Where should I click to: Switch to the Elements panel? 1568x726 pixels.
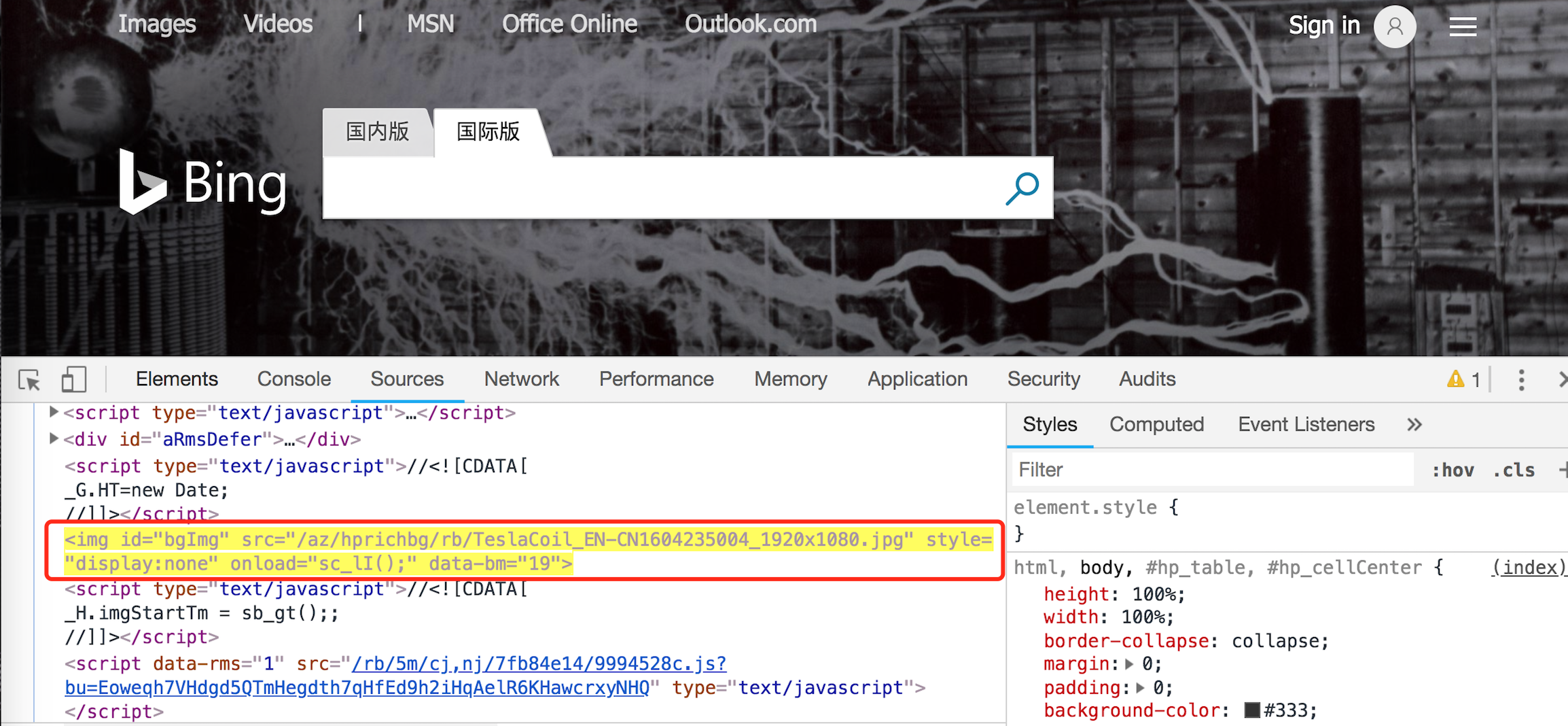pyautogui.click(x=177, y=379)
